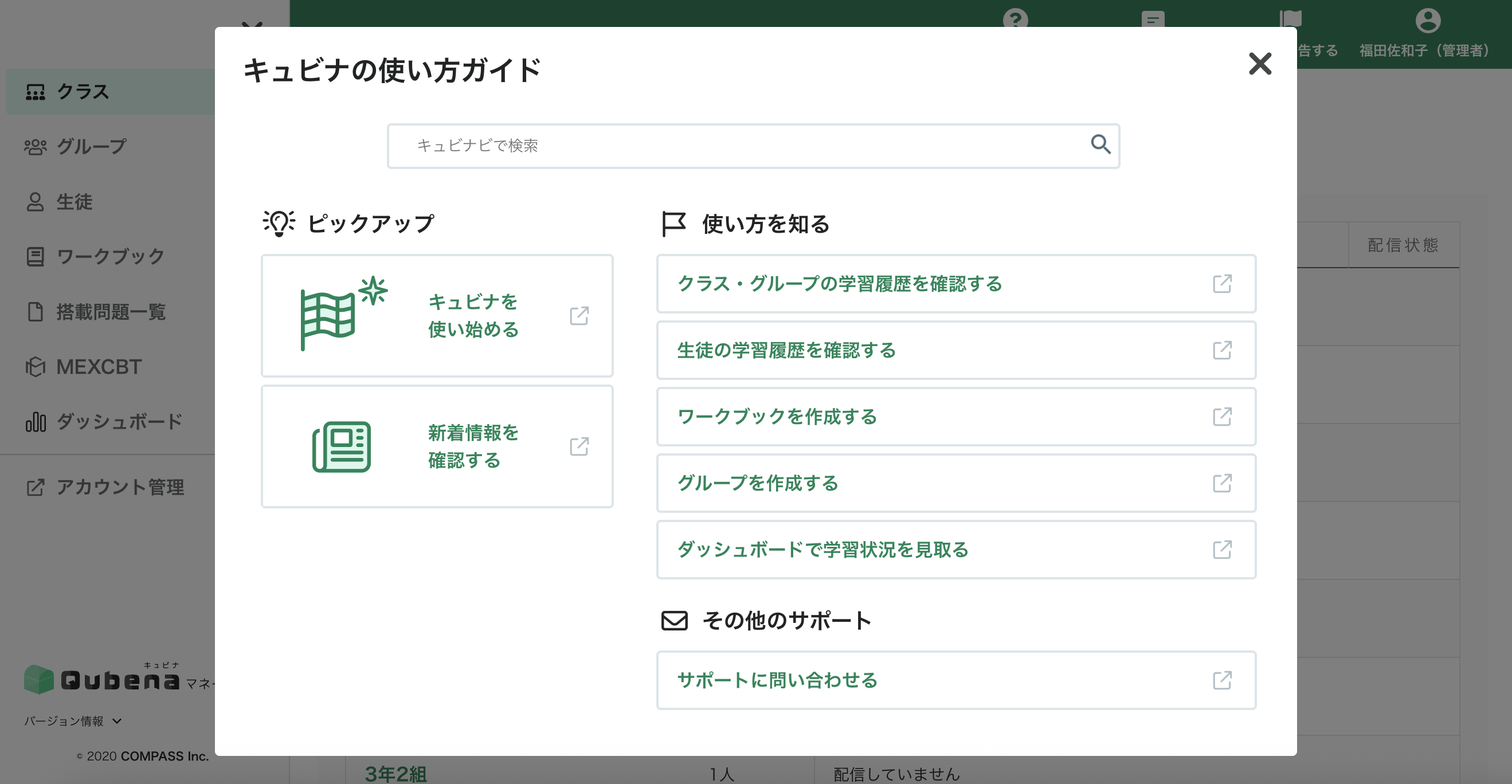
Task: Open ワークブックを作成する link
Action: 956,417
